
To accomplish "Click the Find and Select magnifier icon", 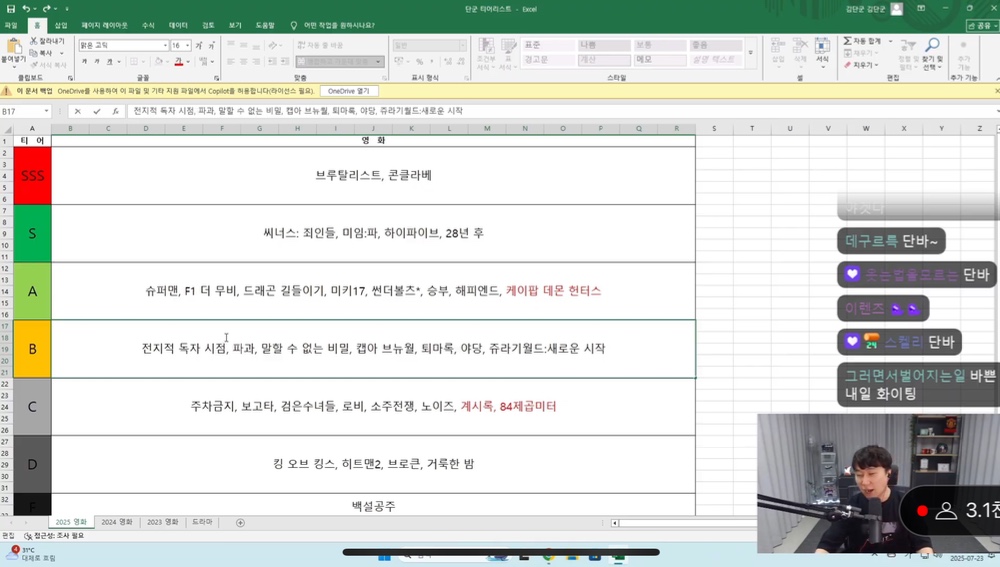I will click(932, 45).
